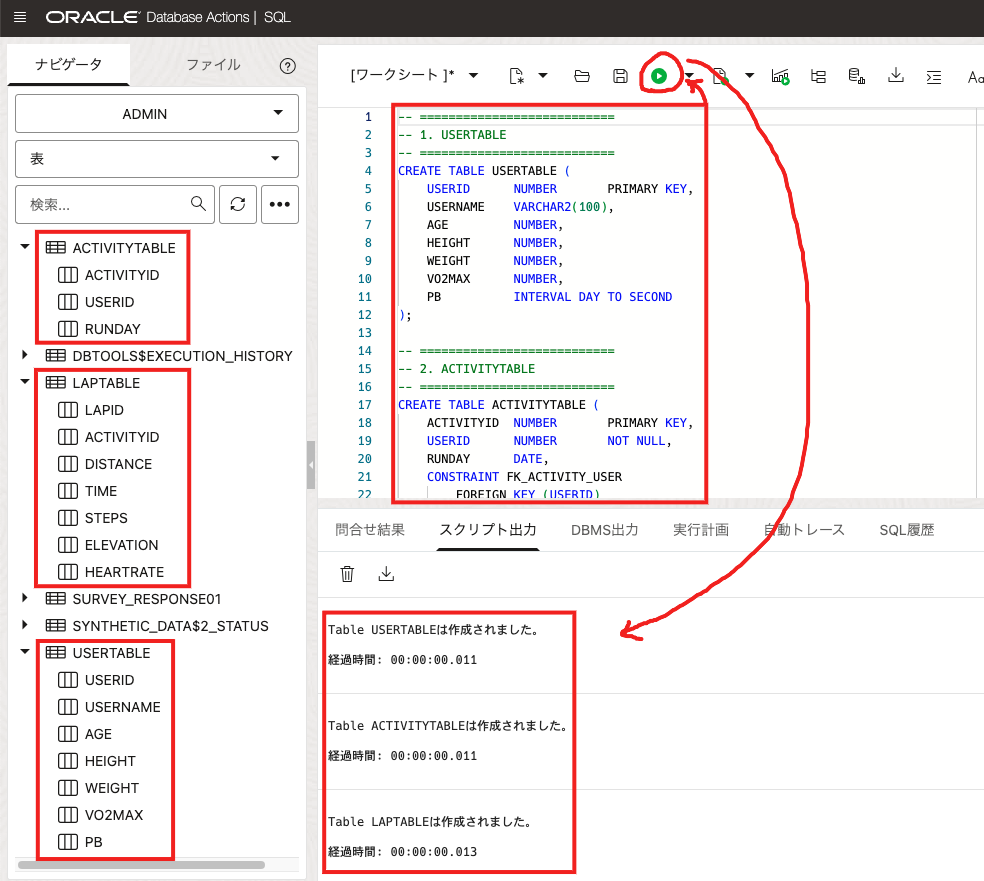Select the WEIGHT column in tree
Viewport: 984px width, 881px height.
pos(112,788)
